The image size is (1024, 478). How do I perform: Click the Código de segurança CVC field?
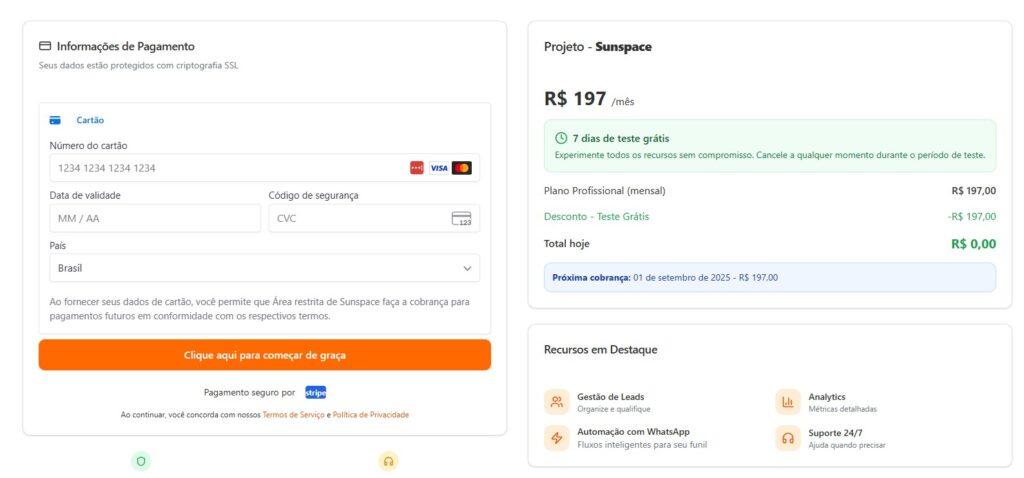(355, 218)
